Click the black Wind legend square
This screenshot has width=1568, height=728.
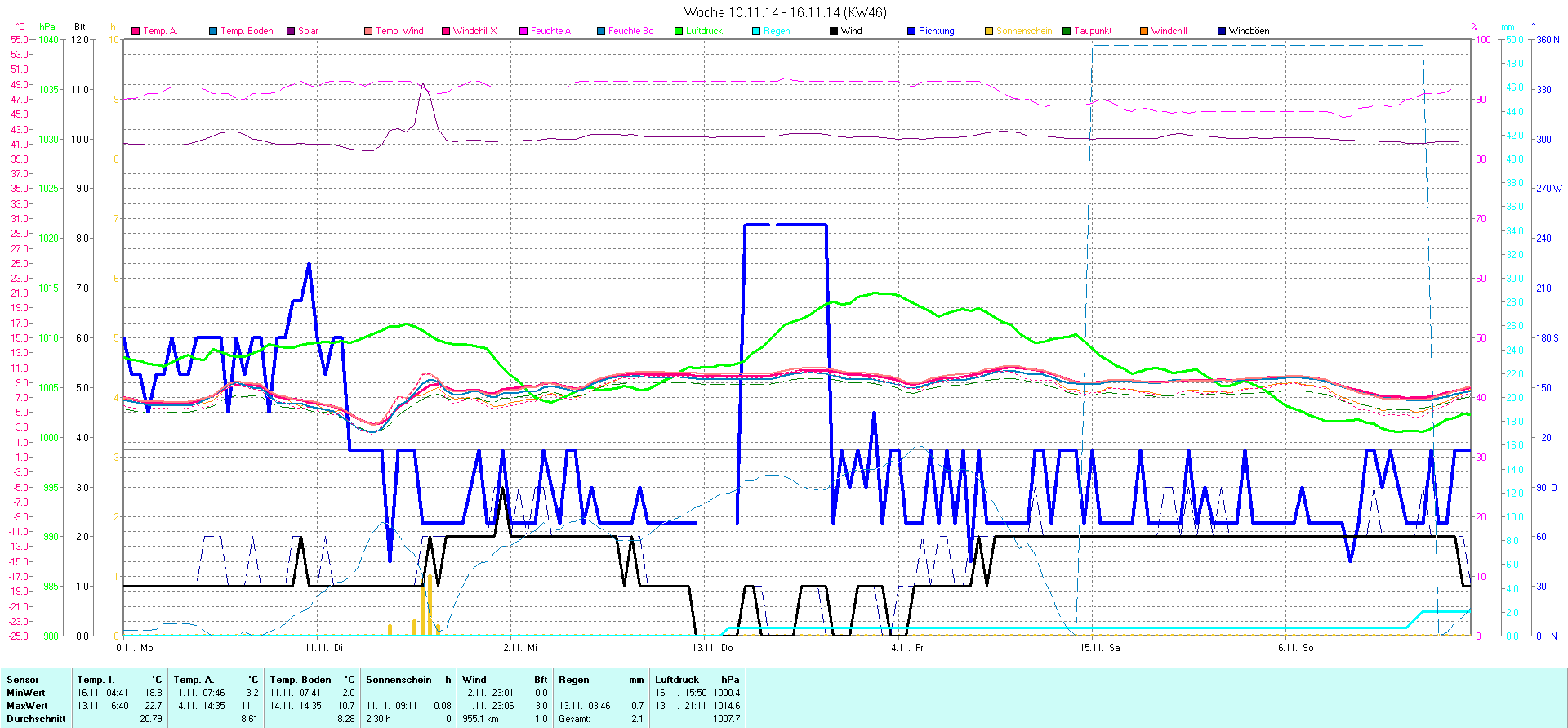(x=834, y=31)
